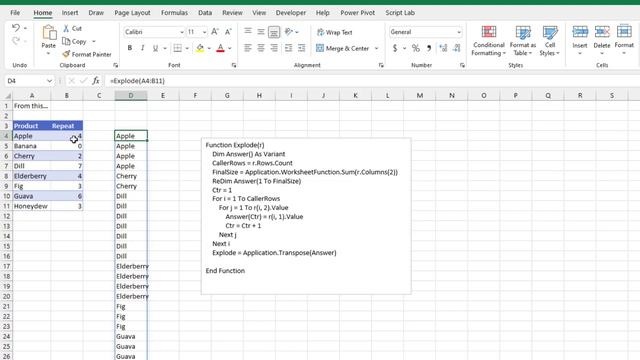The image size is (640, 360).
Task: Open the General number format dropdown
Action: point(459,32)
